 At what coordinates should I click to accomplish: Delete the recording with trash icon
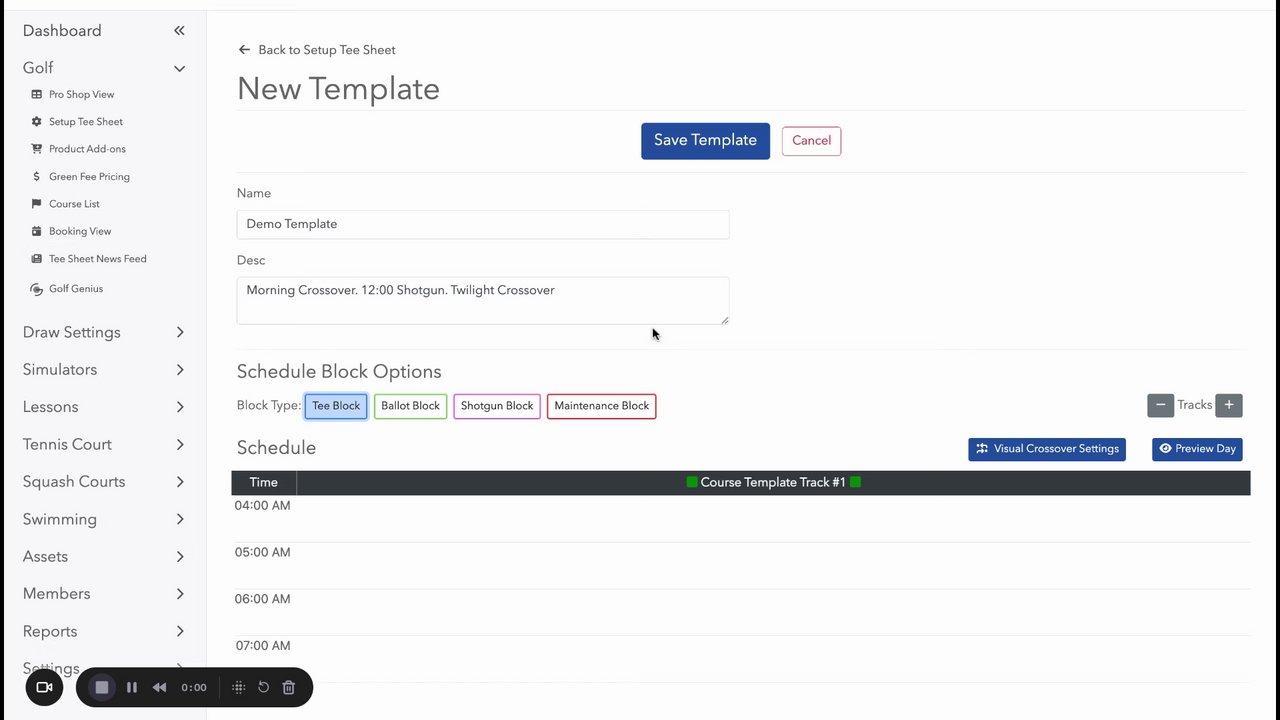click(x=288, y=687)
